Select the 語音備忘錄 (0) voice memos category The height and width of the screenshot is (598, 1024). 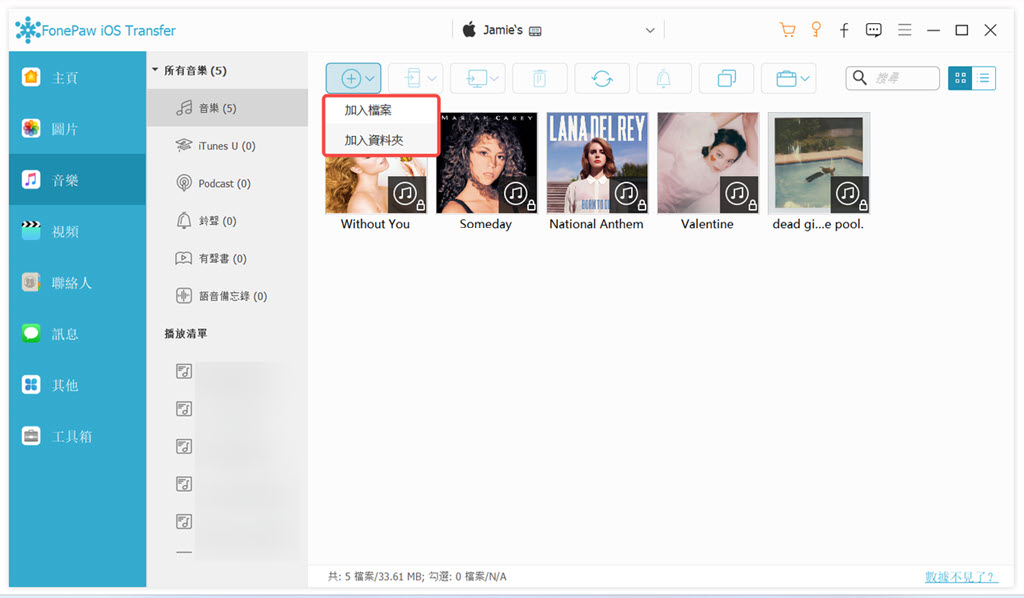tap(227, 296)
